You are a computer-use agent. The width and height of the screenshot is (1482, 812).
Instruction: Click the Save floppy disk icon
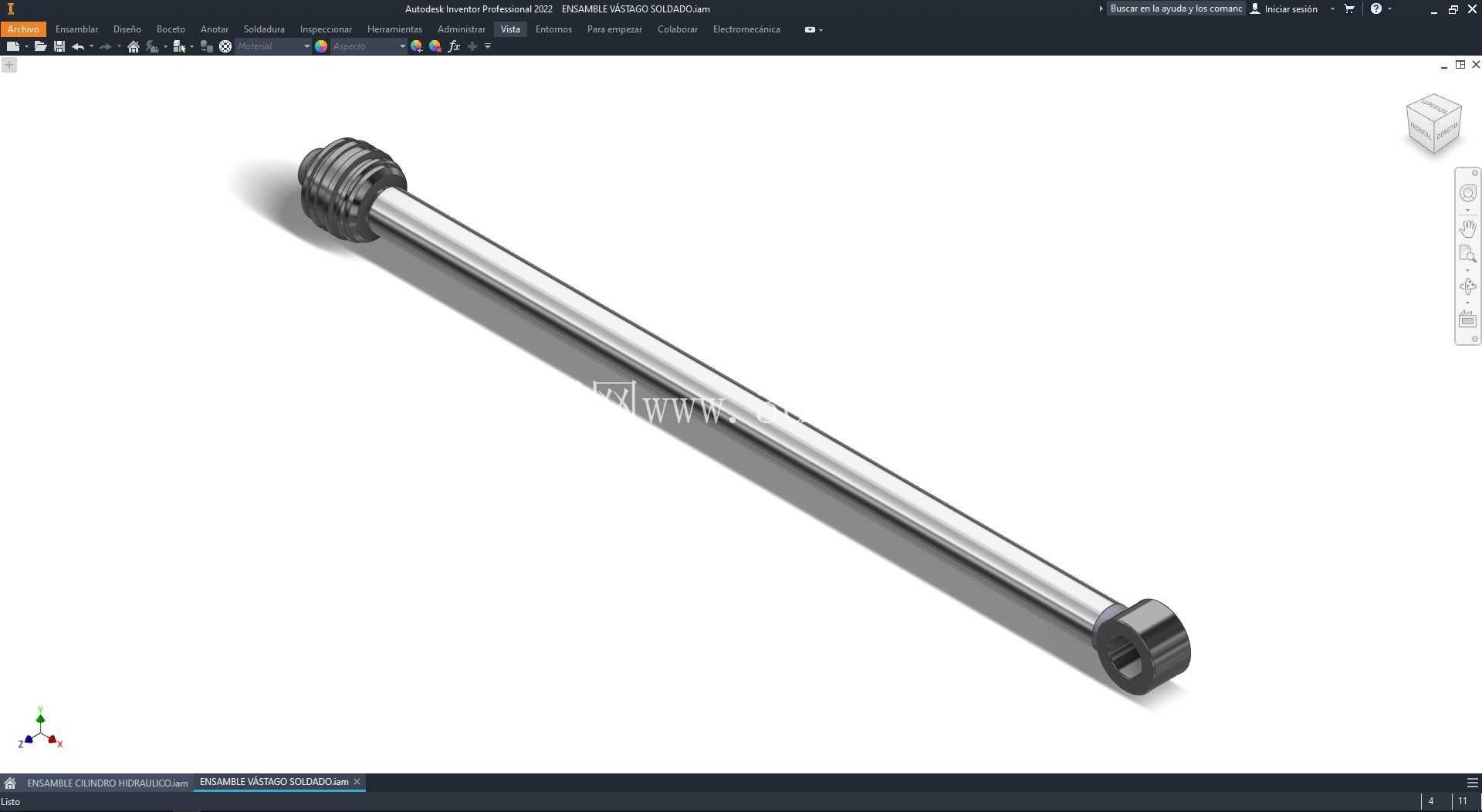click(59, 46)
